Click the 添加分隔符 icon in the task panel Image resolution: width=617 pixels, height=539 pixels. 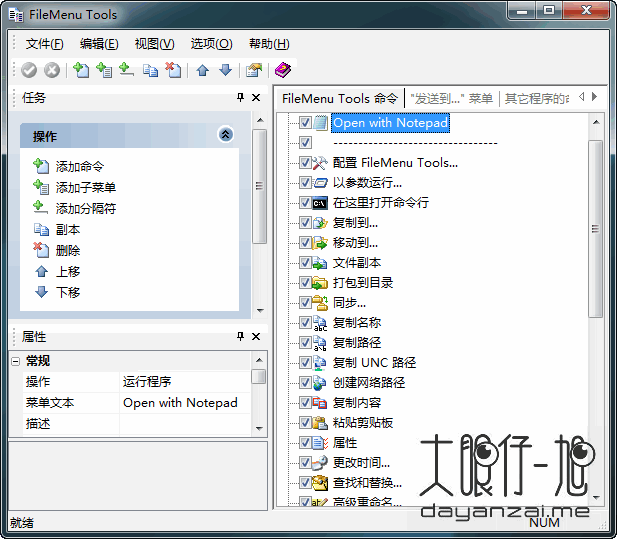pyautogui.click(x=41, y=207)
